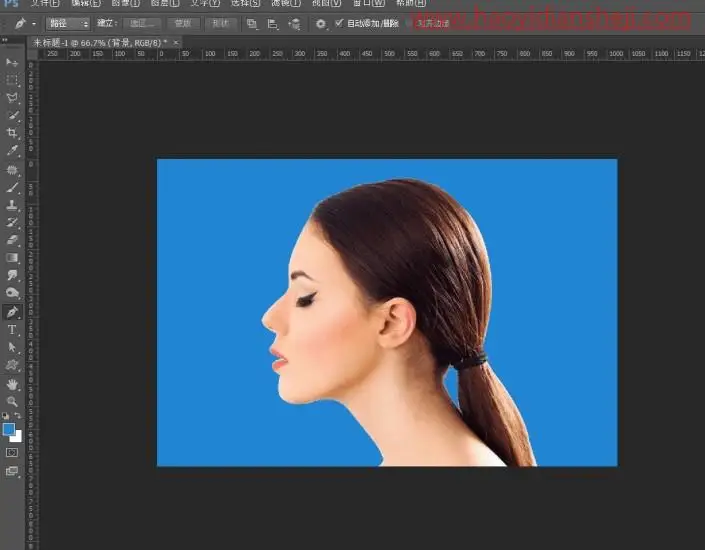Close the 未标题-1 document tab
This screenshot has width=705, height=550.
coord(176,43)
